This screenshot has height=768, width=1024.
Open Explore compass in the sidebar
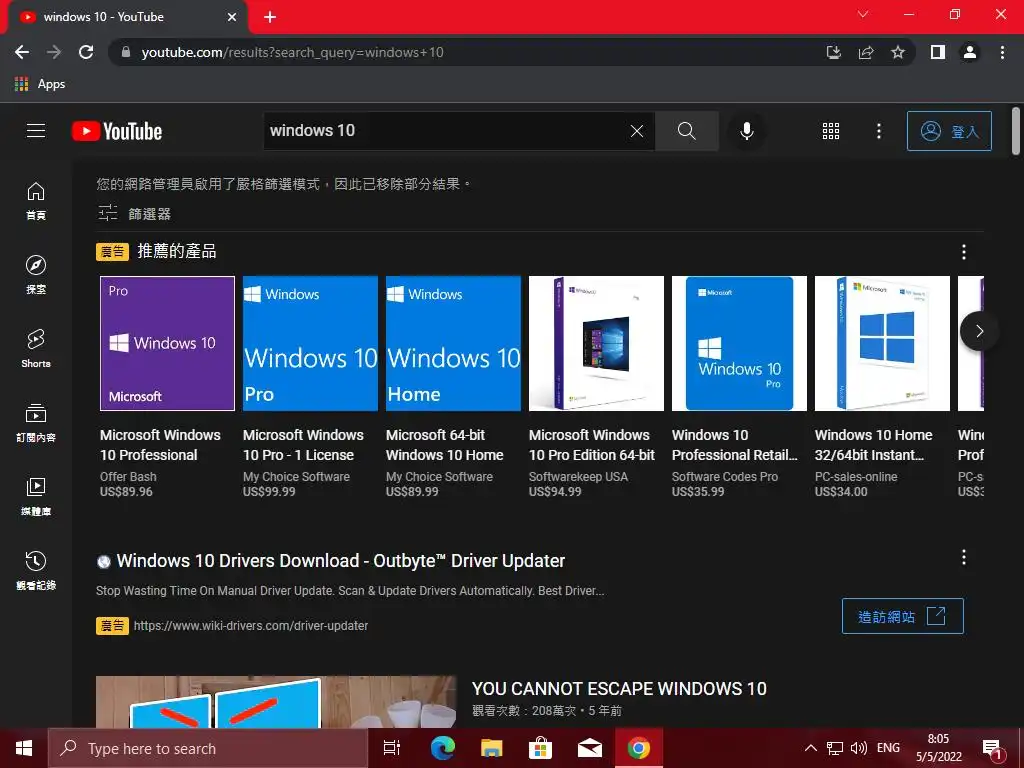(x=36, y=274)
